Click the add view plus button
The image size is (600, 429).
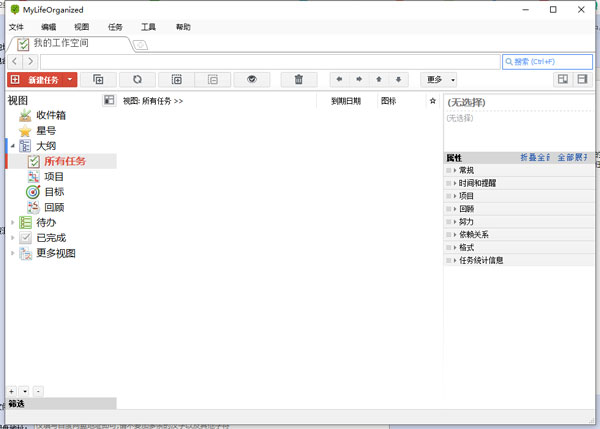pos(11,391)
